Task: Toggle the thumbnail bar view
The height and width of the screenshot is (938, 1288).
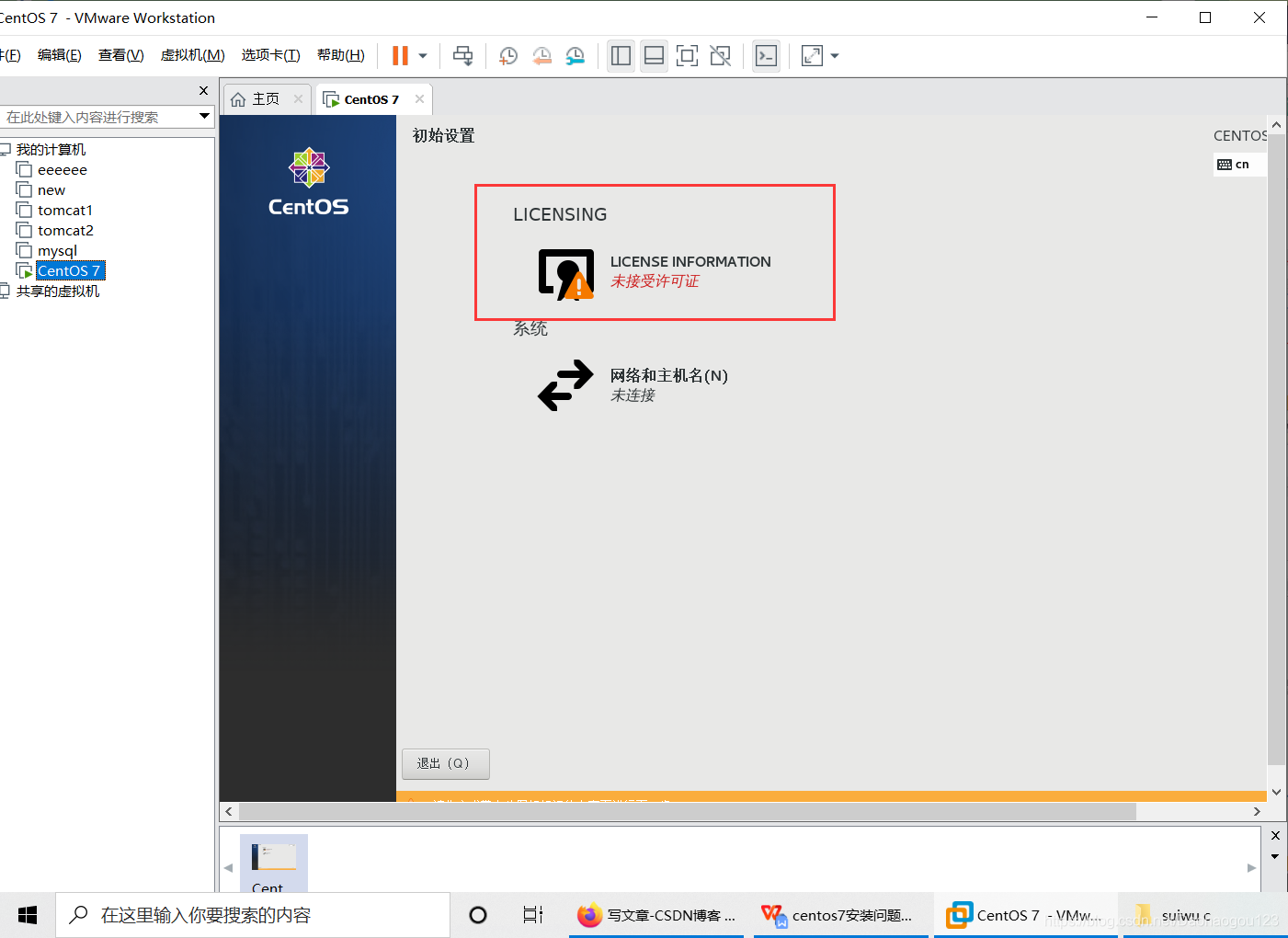Action: tap(654, 56)
